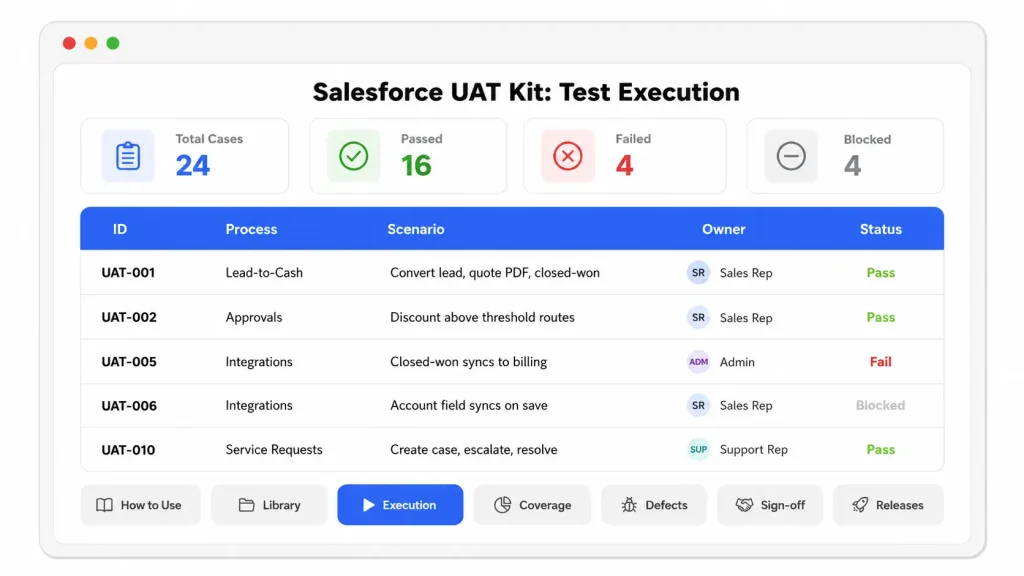The width and height of the screenshot is (1024, 576).
Task: Click the SUP avatar for Support Rep
Action: point(698,449)
